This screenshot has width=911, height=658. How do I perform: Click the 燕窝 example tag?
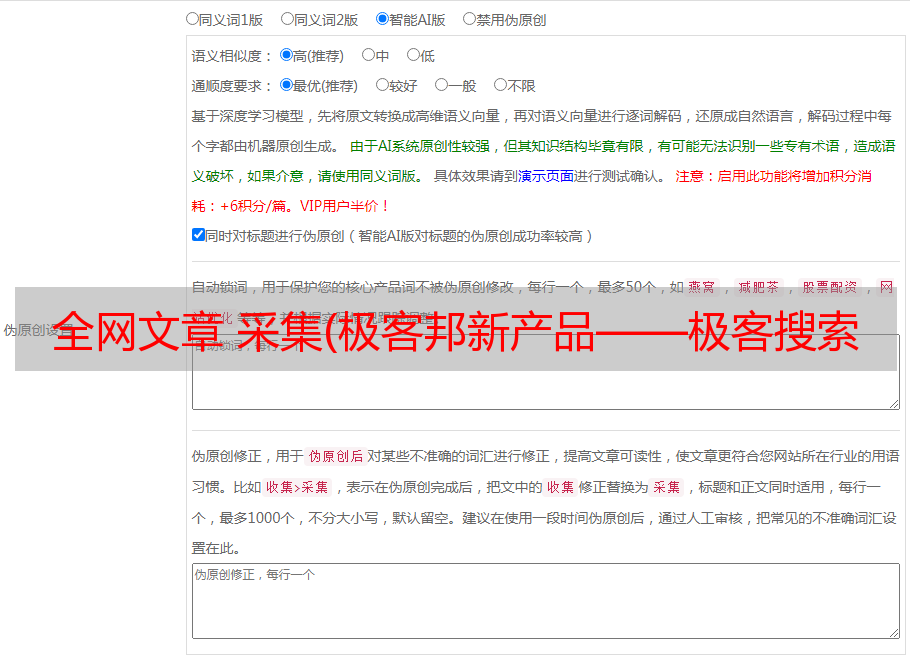tap(701, 287)
